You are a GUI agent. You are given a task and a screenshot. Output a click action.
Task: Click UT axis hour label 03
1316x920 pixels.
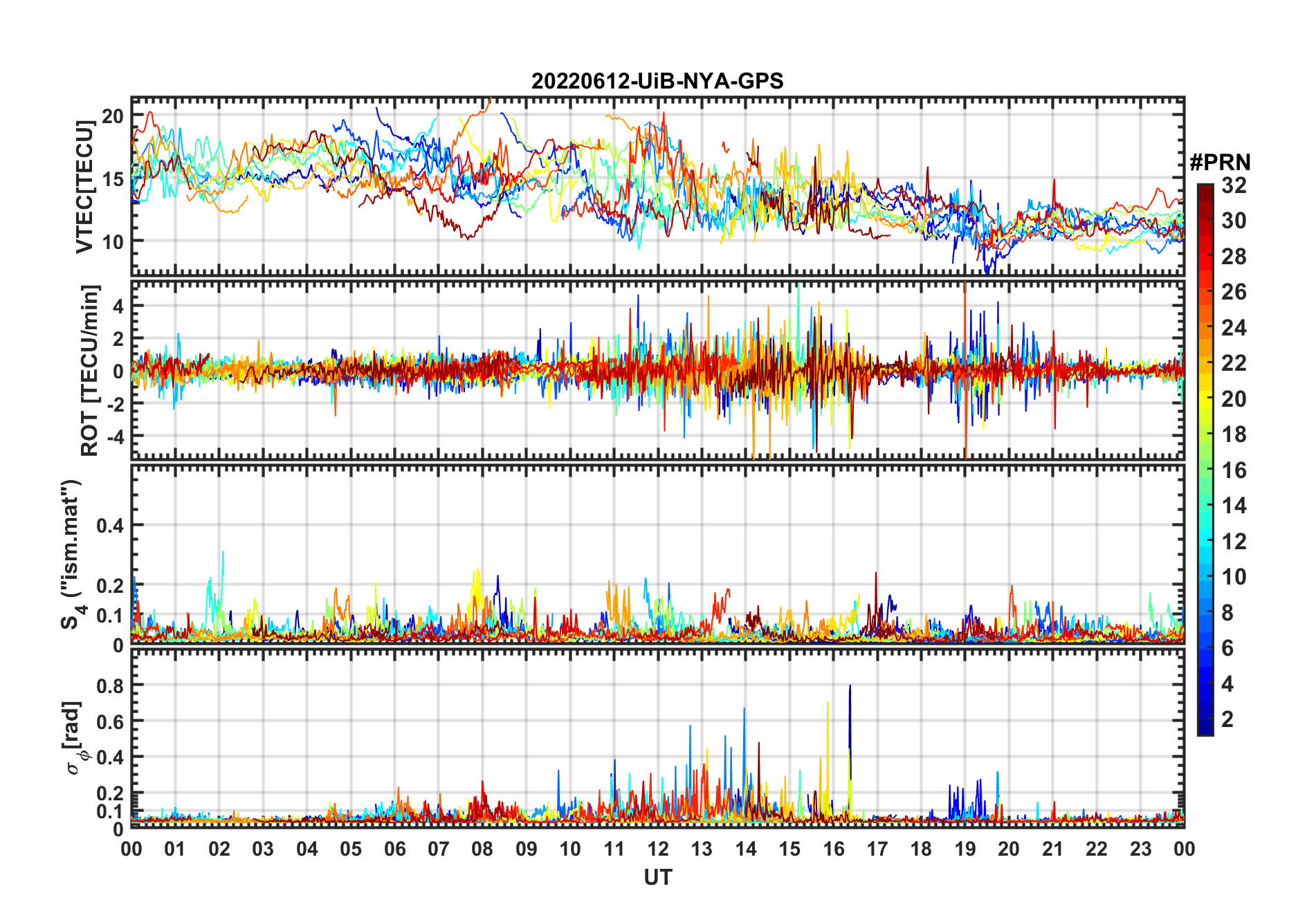tap(263, 849)
